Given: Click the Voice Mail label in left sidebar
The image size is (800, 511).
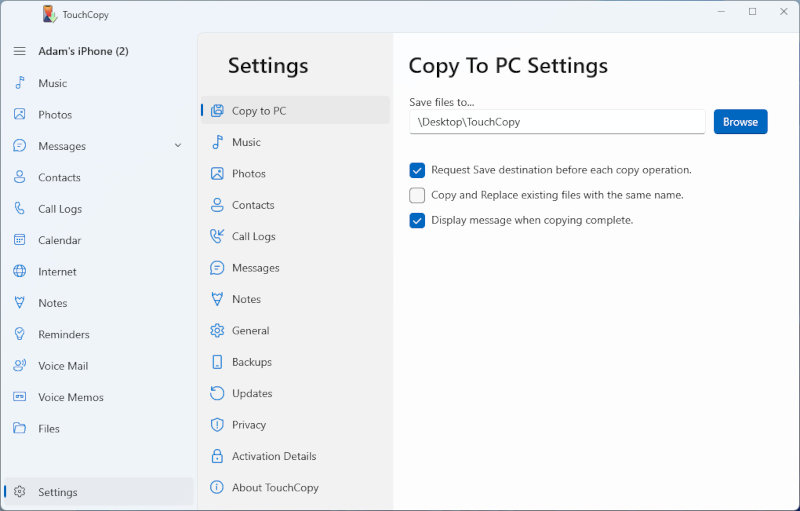Looking at the screenshot, I should (x=63, y=366).
